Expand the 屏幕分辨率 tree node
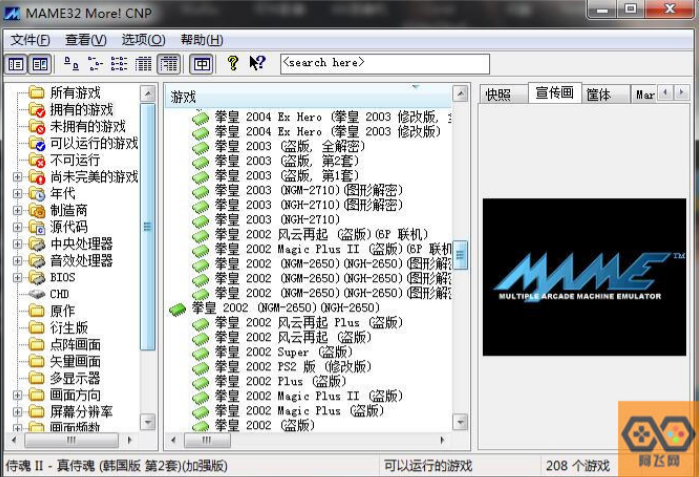This screenshot has width=699, height=477. [x=17, y=412]
